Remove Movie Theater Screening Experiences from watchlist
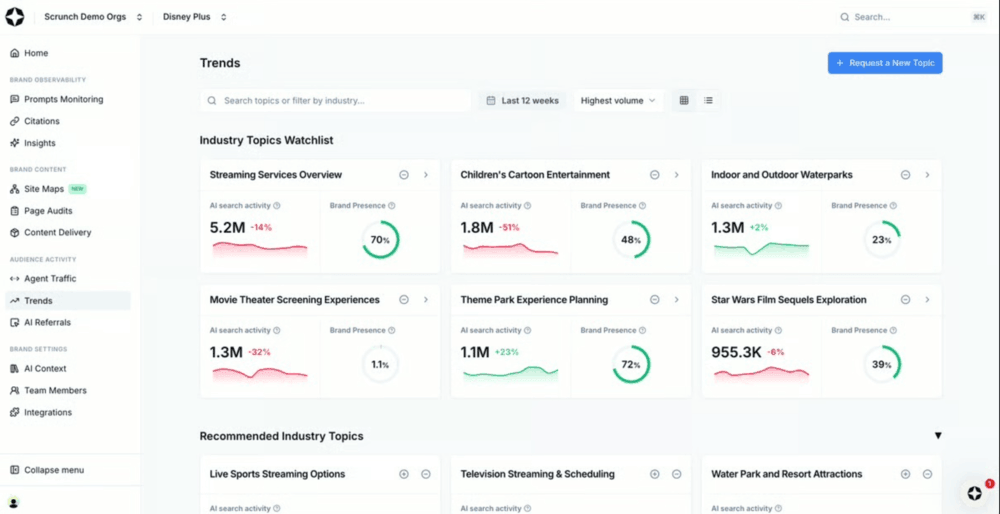This screenshot has height=514, width=1000. [x=404, y=300]
